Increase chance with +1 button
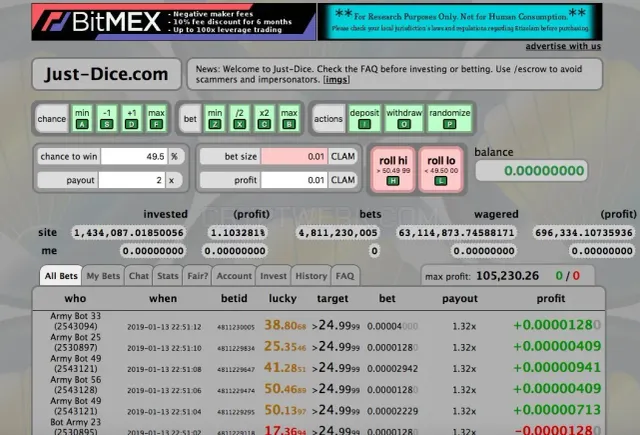 (x=131, y=118)
